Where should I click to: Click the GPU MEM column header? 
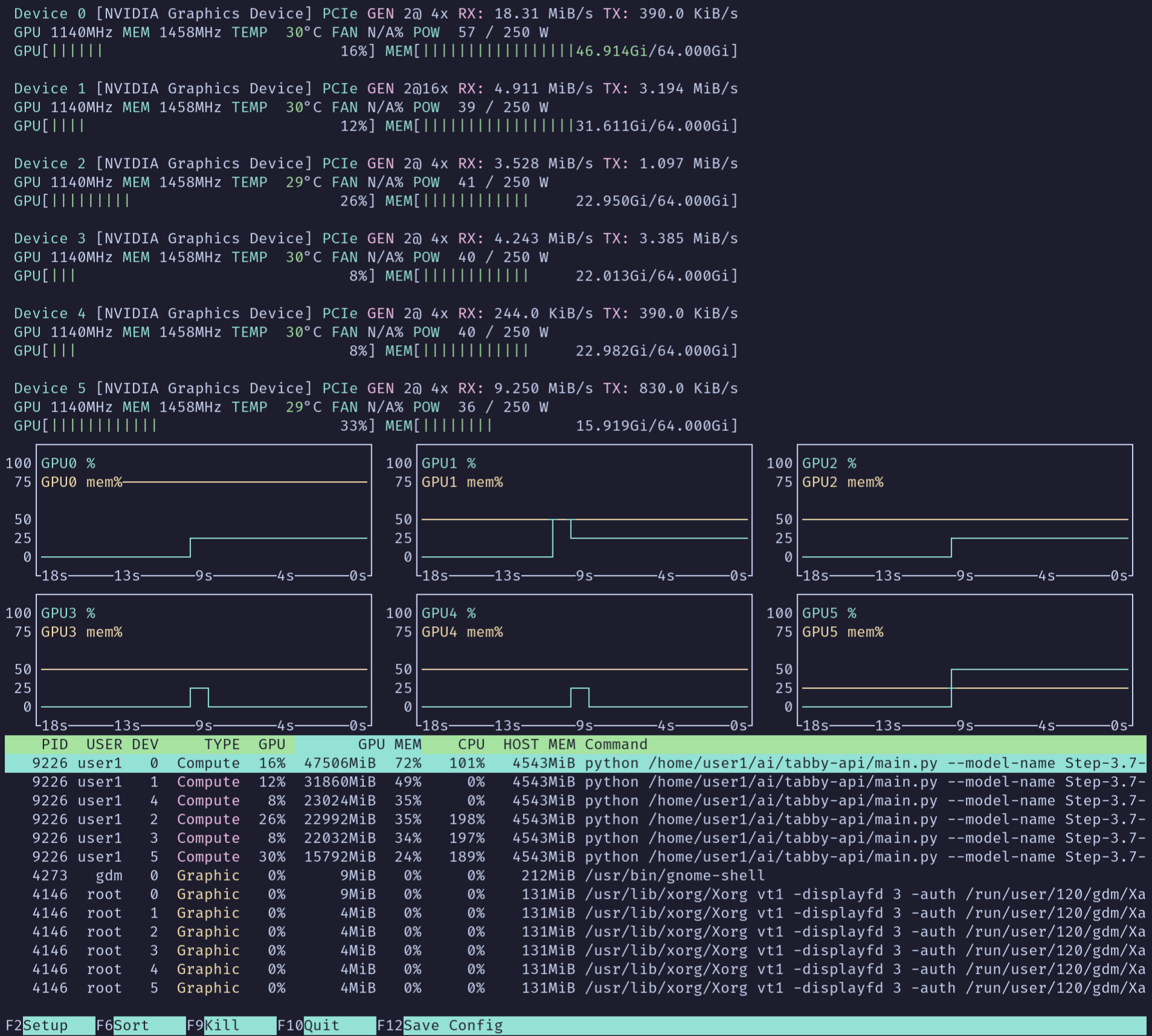tap(390, 744)
